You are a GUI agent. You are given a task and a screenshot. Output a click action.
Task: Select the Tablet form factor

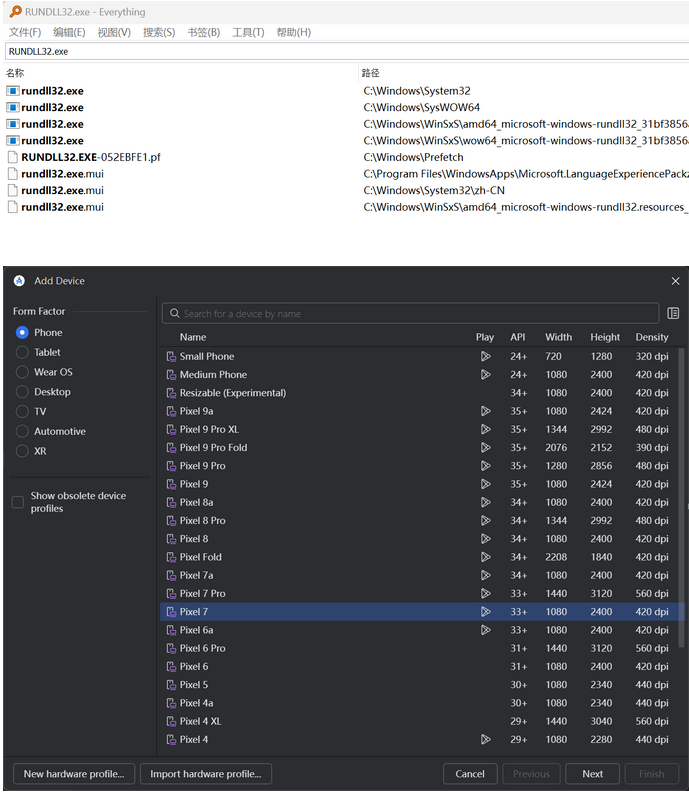click(x=23, y=352)
